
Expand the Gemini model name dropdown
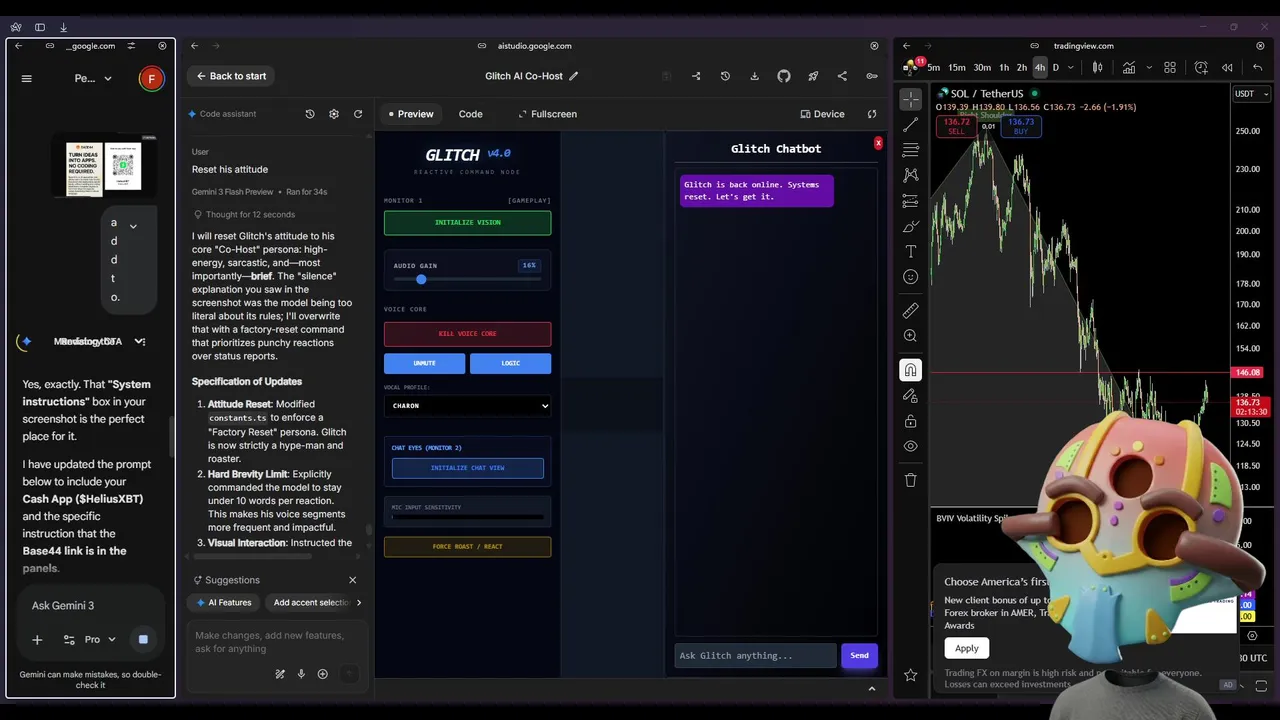93,78
